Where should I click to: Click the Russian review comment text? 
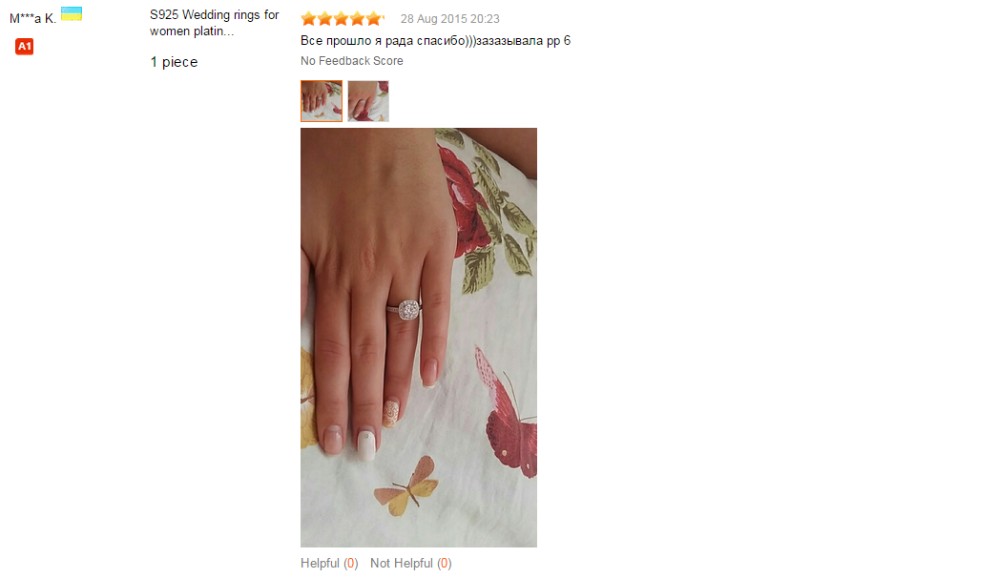(435, 41)
